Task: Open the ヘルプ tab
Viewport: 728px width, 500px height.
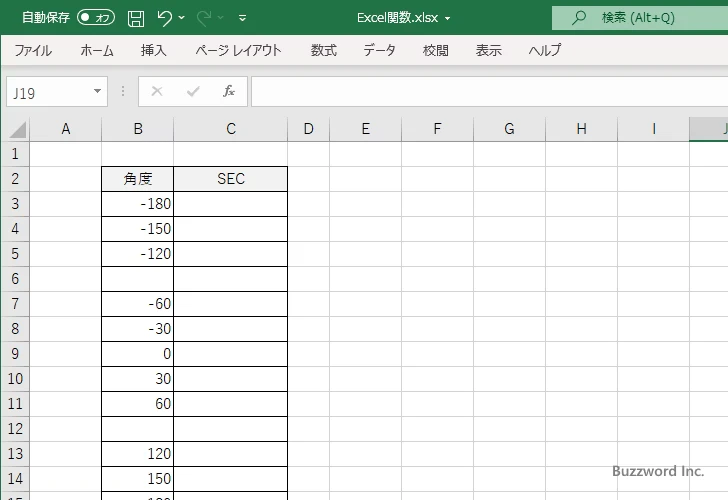Action: (545, 50)
